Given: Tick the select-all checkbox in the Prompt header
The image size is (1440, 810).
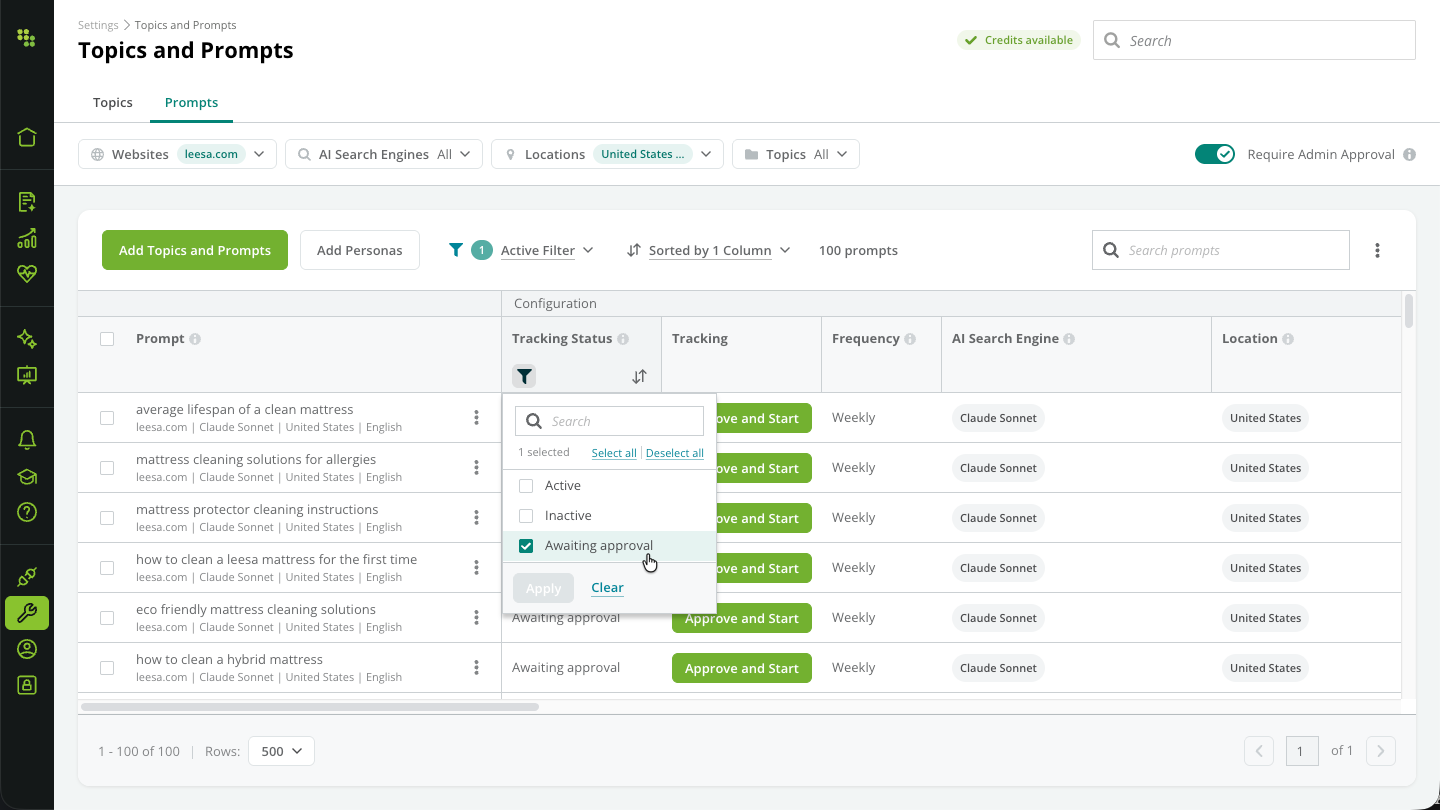Looking at the screenshot, I should coord(107,339).
